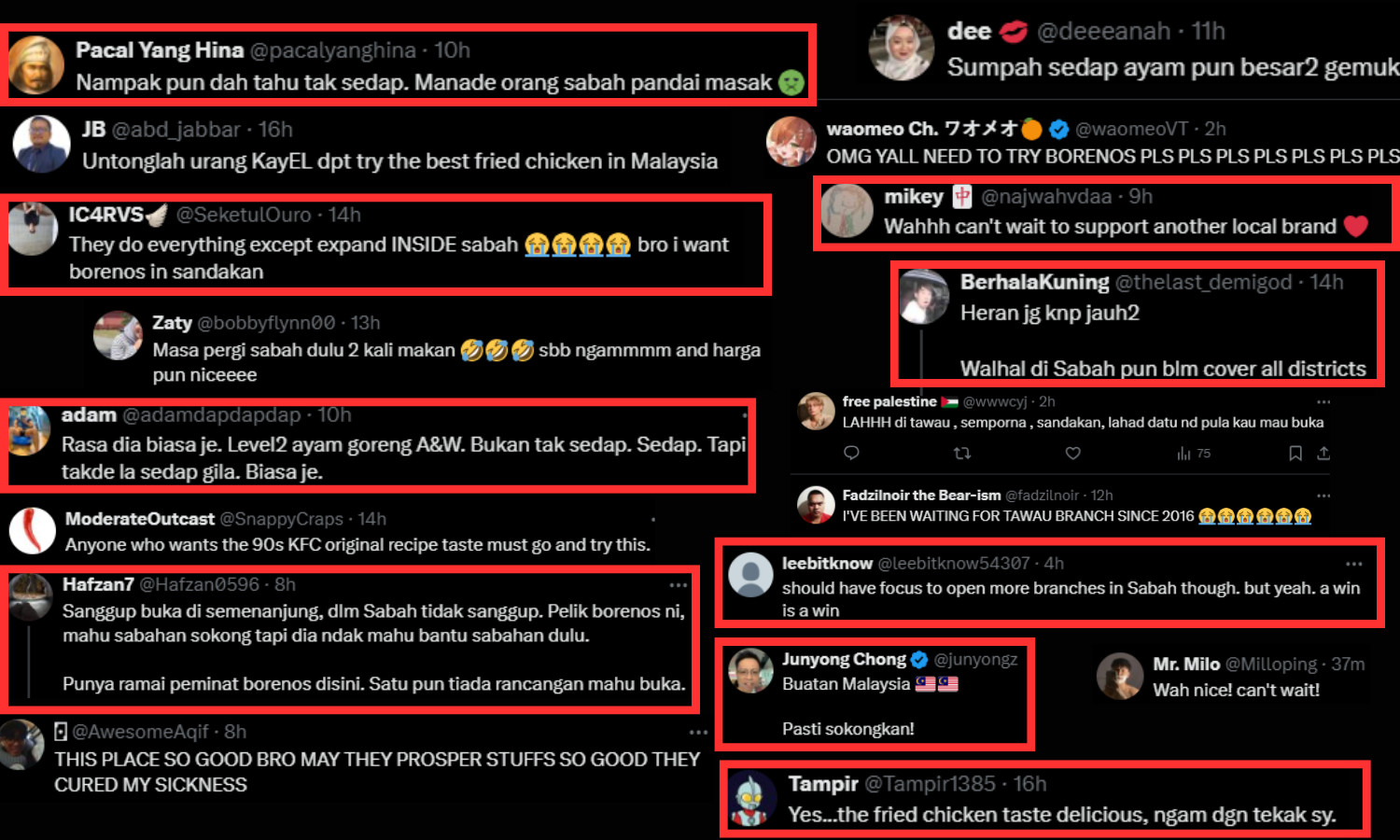Open more menu on Fadzilnoir's tweet
Screen dimensions: 1400x840
click(x=1323, y=496)
